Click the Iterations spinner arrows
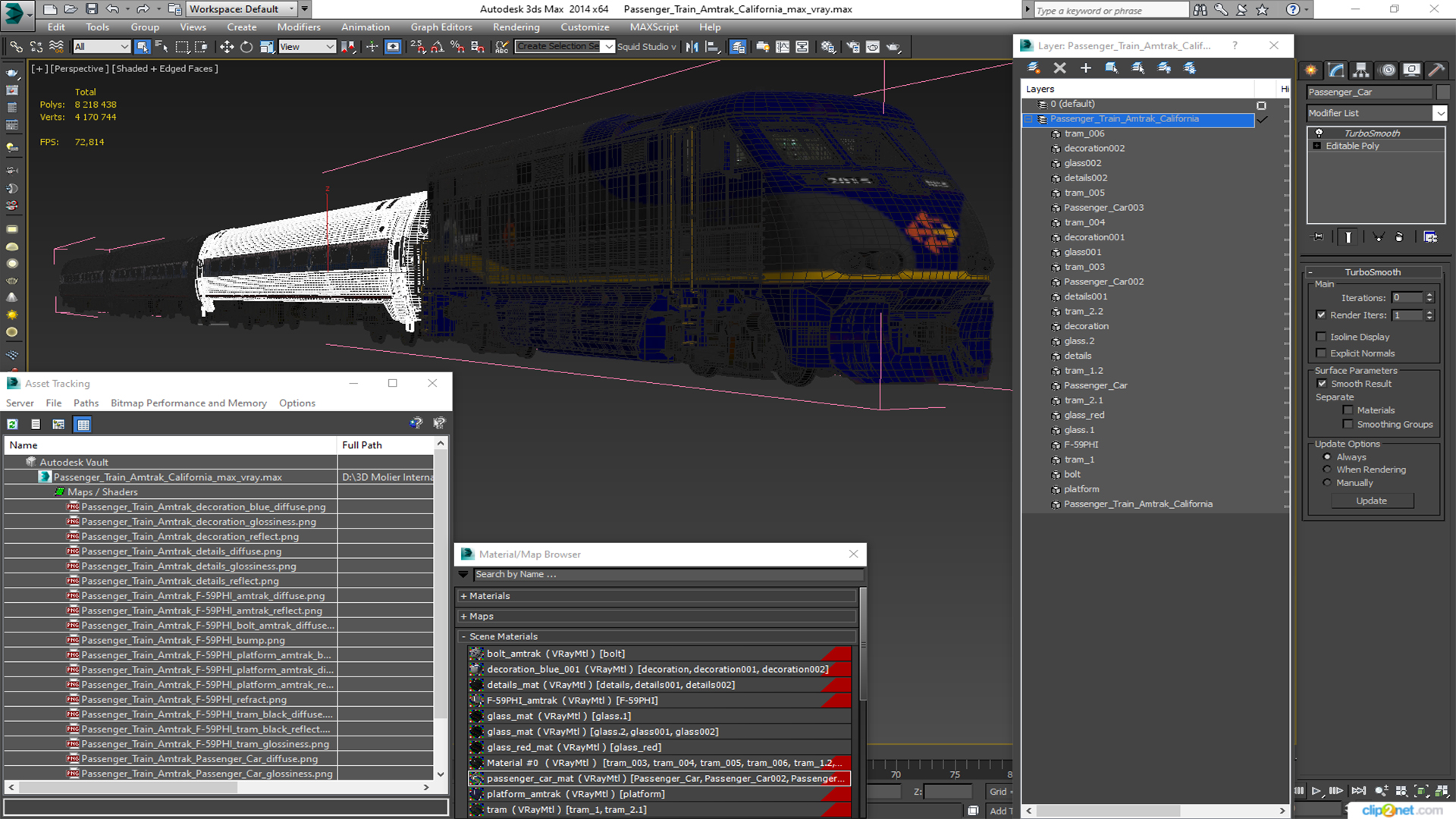The width and height of the screenshot is (1456, 819). pyautogui.click(x=1429, y=298)
